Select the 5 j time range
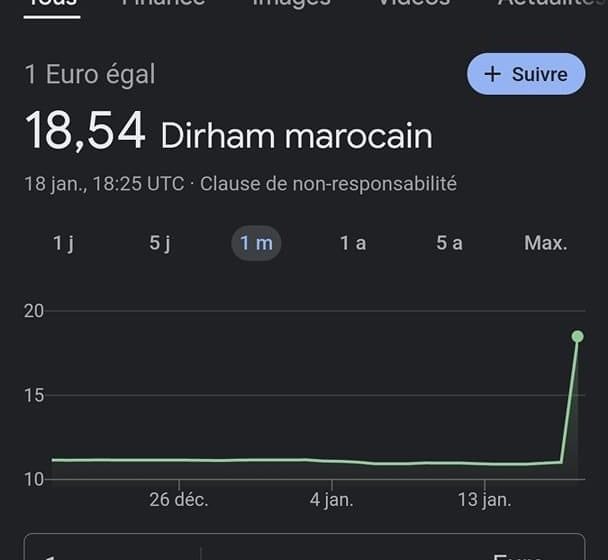This screenshot has width=608, height=560. [160, 243]
